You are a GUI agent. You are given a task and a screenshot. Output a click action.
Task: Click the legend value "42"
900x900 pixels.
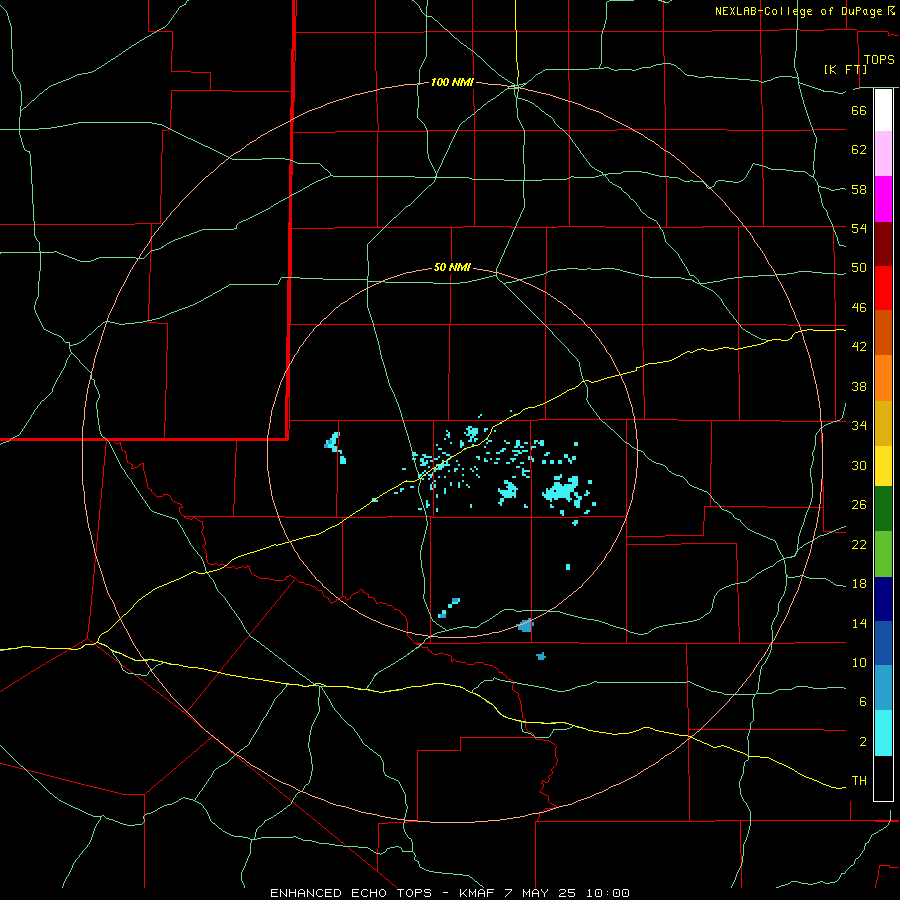(x=859, y=347)
